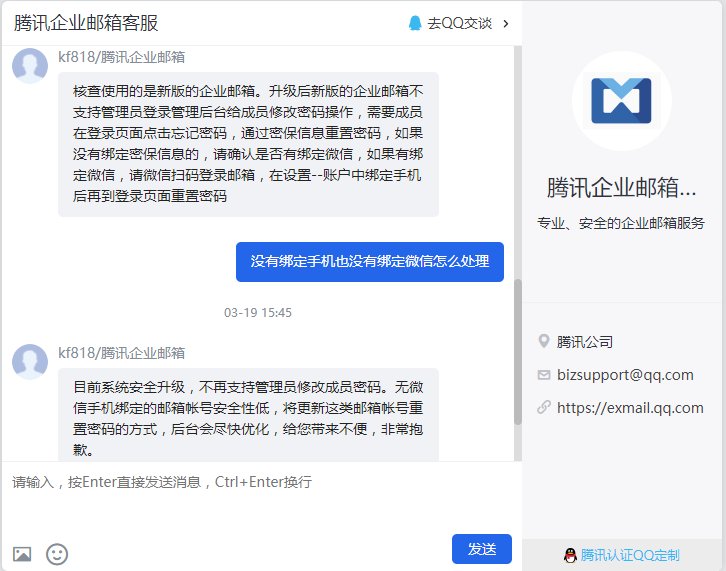
Task: Focus the message input field
Action: point(262,498)
